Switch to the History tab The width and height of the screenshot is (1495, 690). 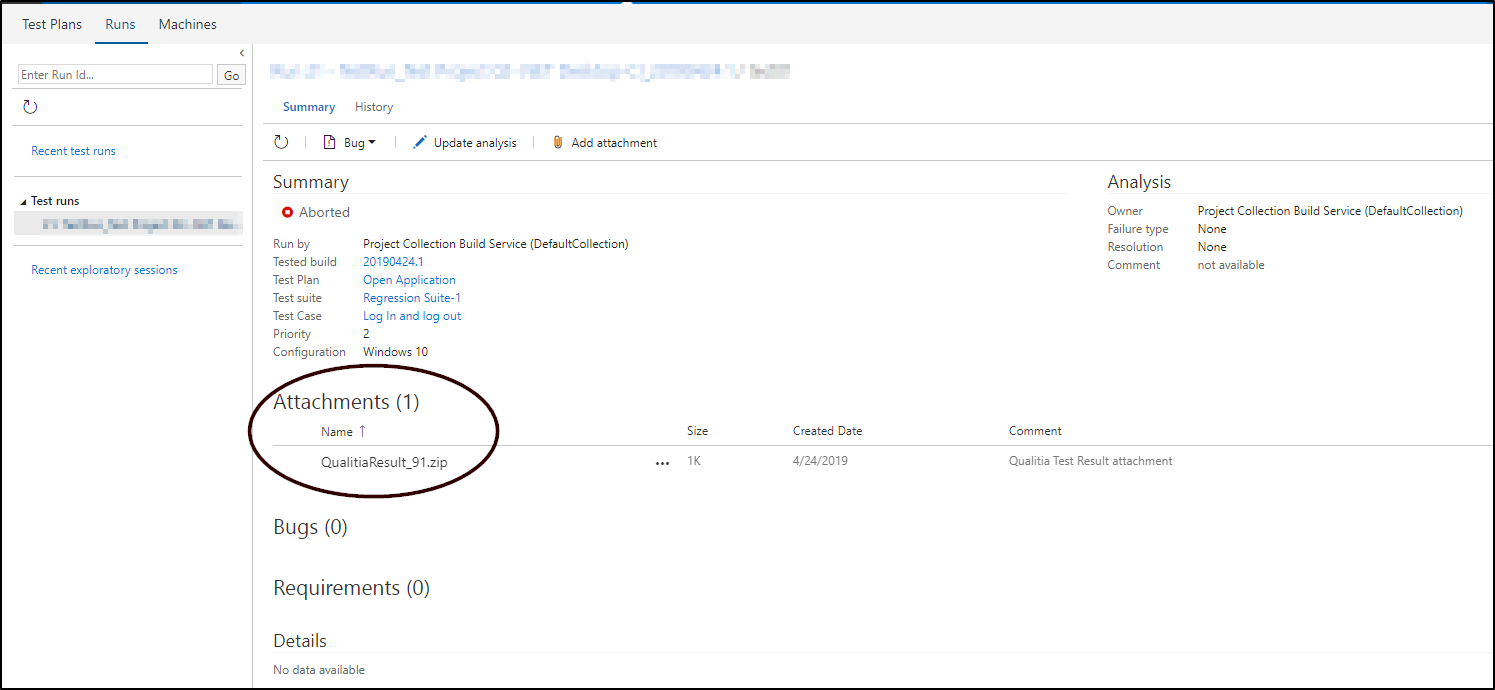pyautogui.click(x=373, y=107)
